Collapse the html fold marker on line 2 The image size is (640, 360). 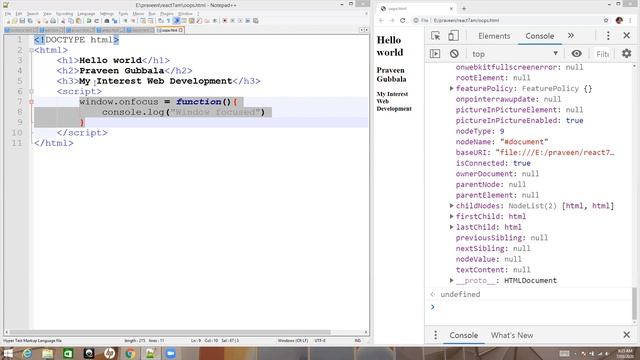coord(31,50)
